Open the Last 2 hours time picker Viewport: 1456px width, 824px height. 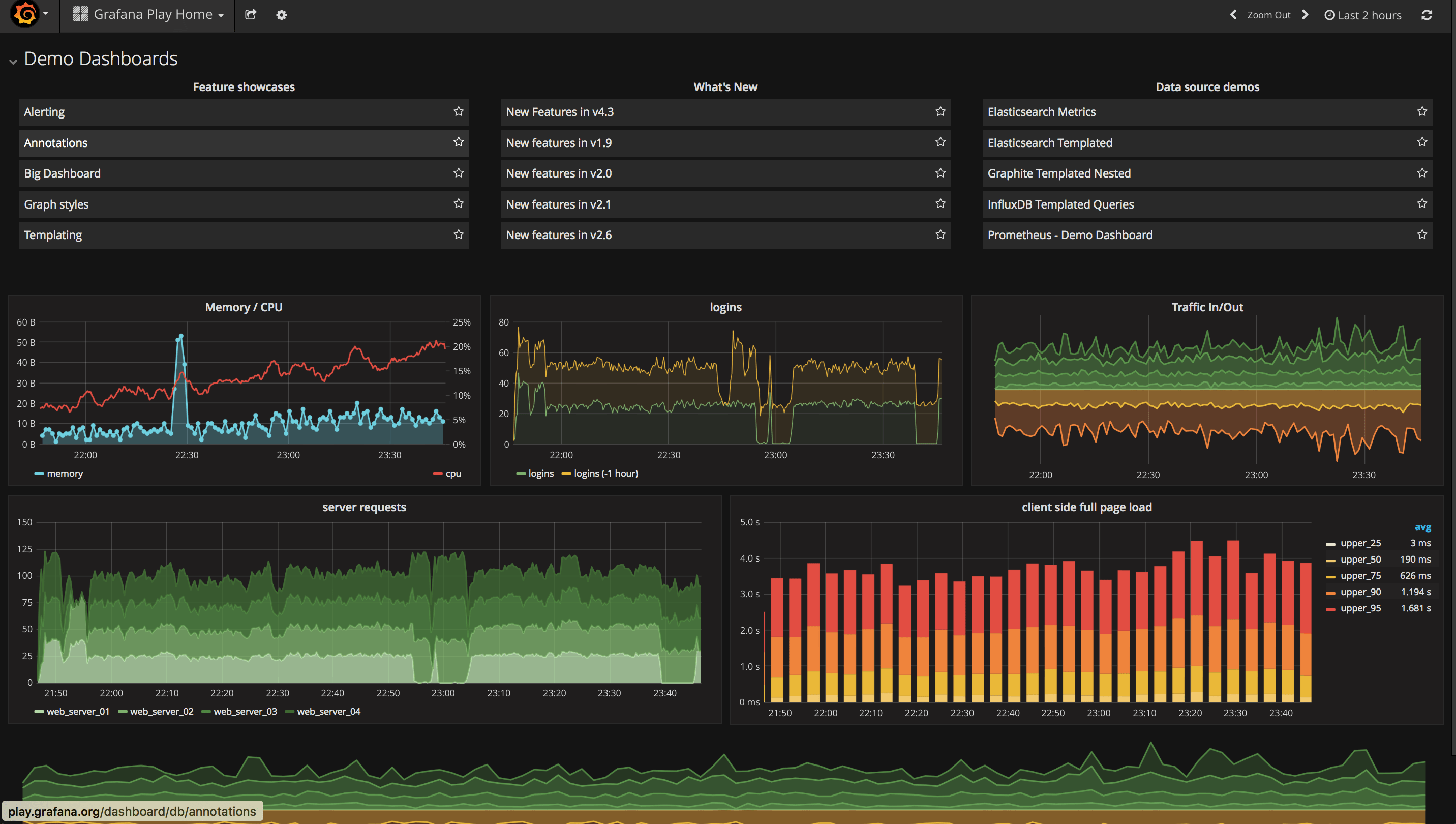(1362, 15)
